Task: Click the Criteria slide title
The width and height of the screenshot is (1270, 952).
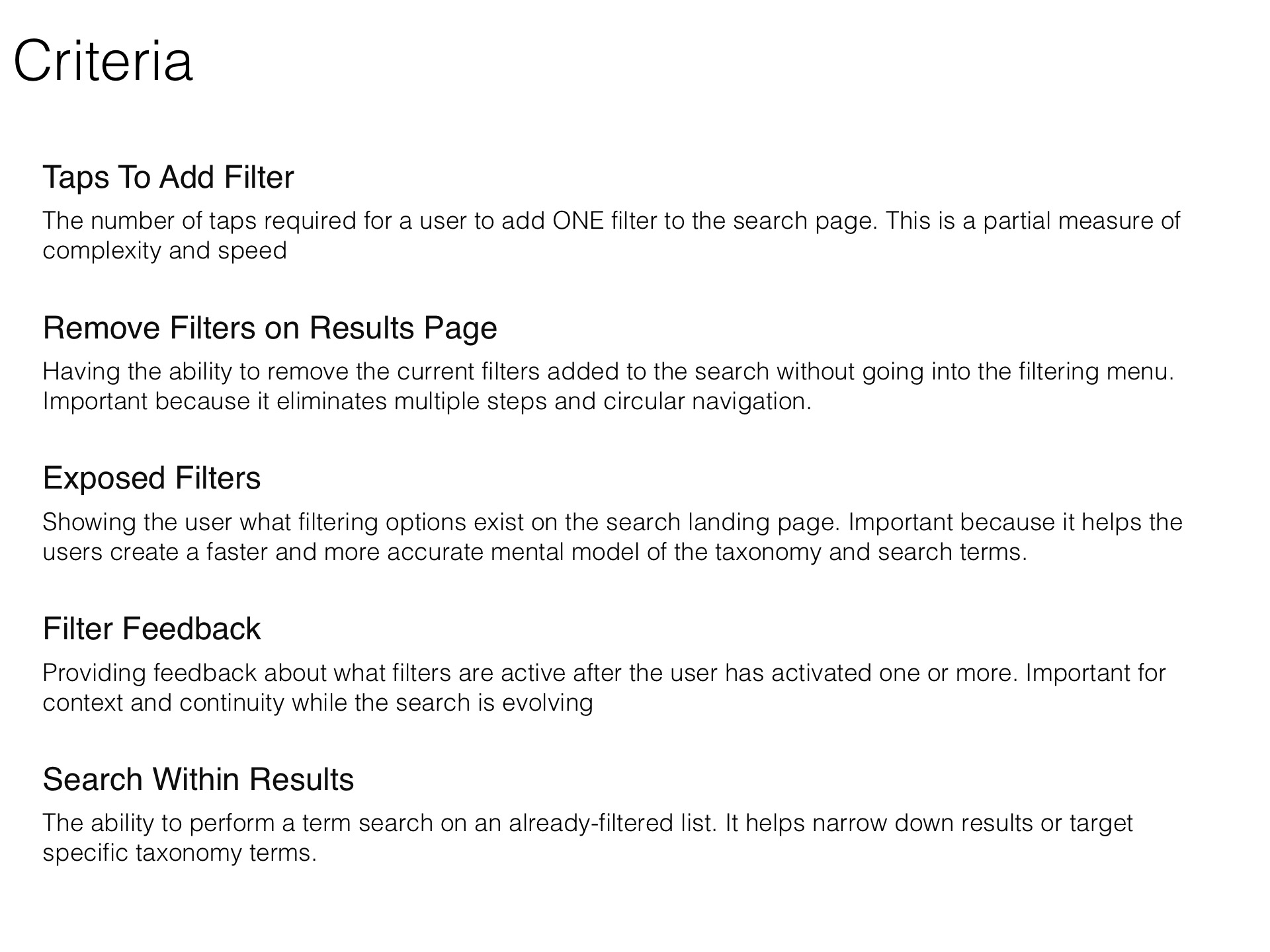Action: 103,61
